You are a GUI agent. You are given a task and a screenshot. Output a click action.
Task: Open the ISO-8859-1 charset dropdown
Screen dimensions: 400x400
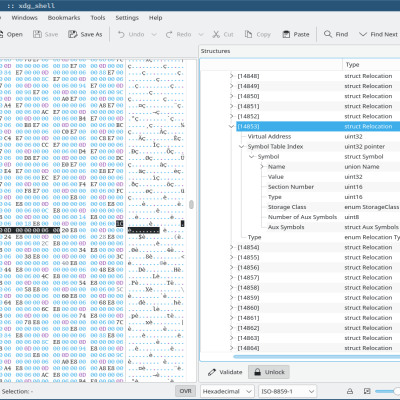[287, 391]
